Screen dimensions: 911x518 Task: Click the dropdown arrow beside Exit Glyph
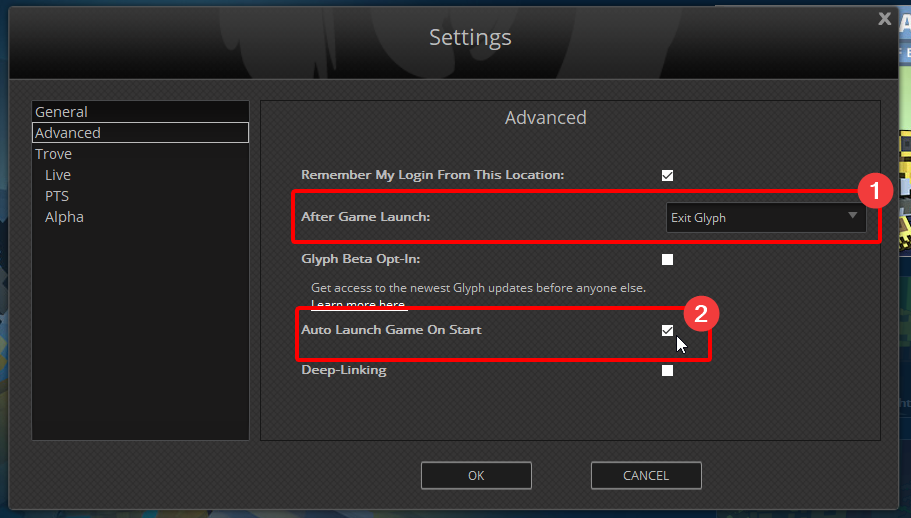click(x=852, y=215)
